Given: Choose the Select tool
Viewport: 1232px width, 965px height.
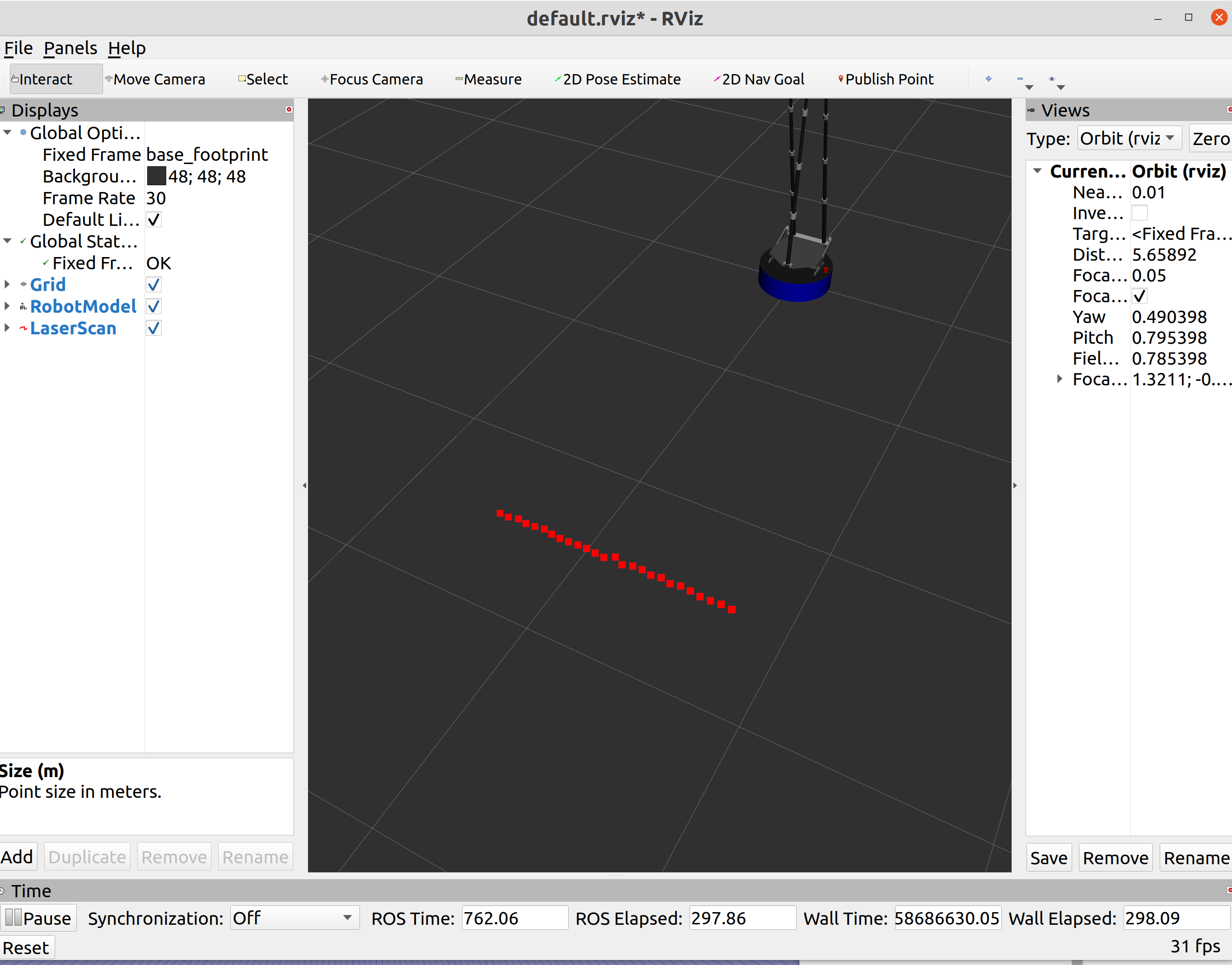Looking at the screenshot, I should pos(263,79).
